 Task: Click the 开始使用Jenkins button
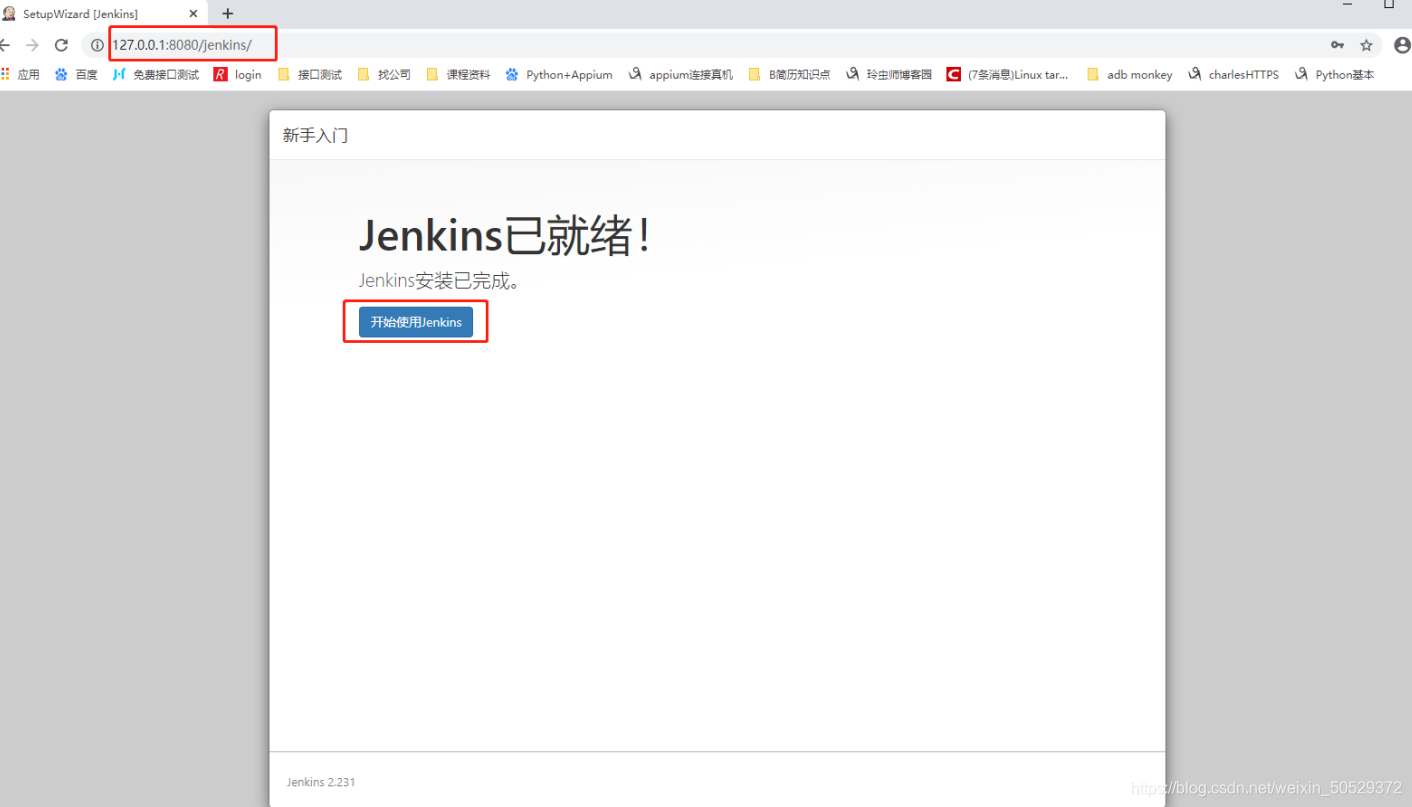tap(415, 322)
